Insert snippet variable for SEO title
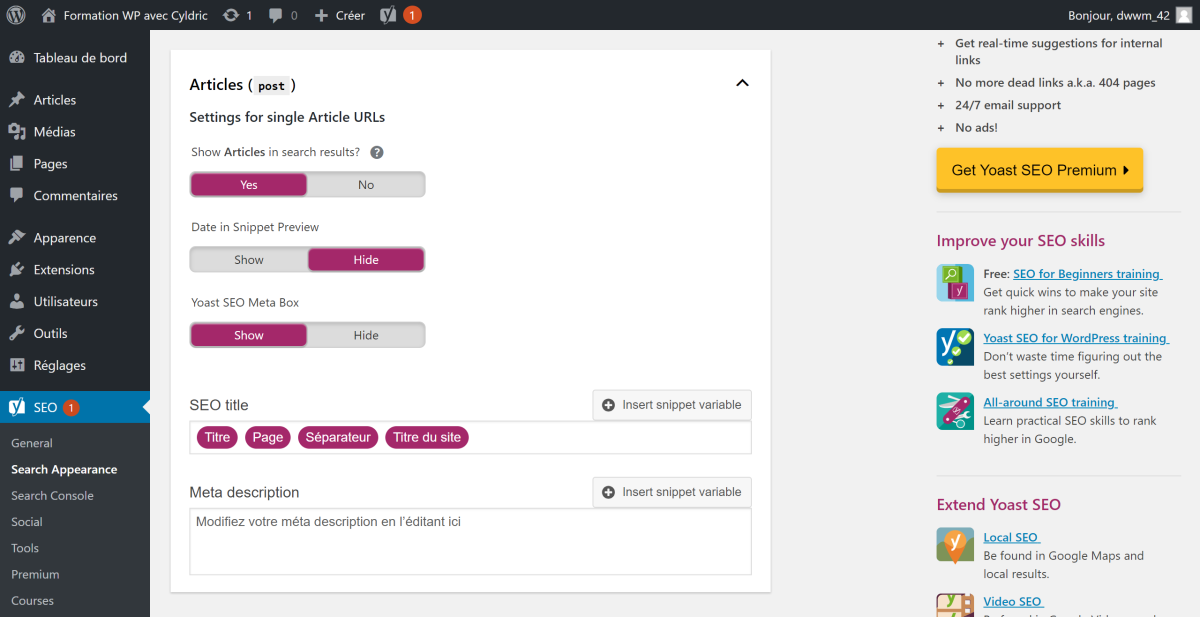The image size is (1200, 617). click(672, 405)
